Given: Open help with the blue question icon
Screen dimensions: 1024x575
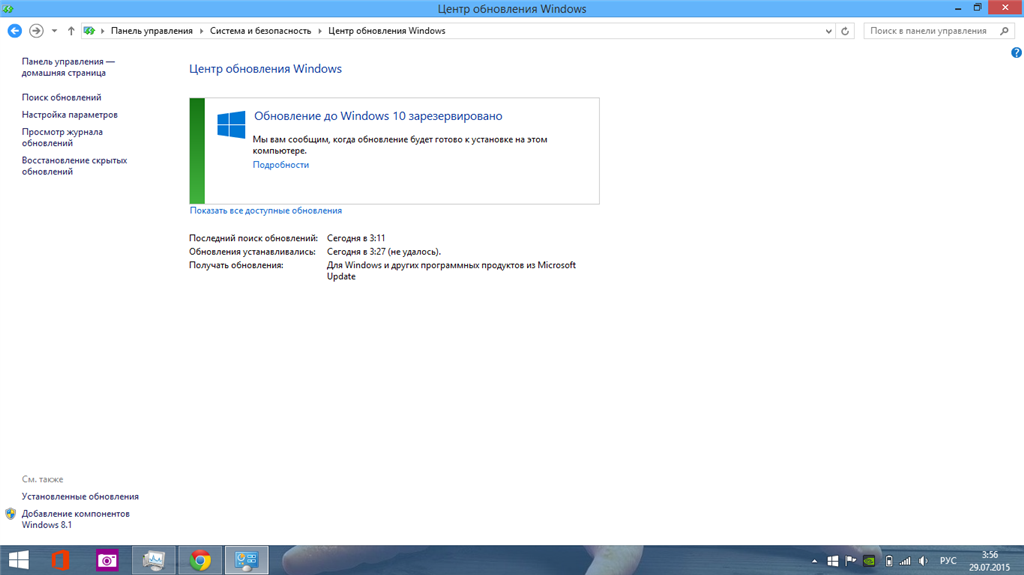Looking at the screenshot, I should coord(1016,53).
